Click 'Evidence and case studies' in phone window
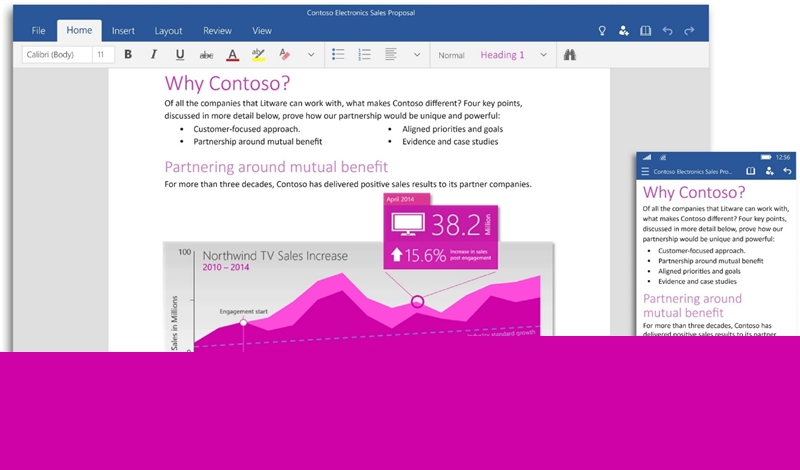The image size is (800, 470). pos(697,282)
